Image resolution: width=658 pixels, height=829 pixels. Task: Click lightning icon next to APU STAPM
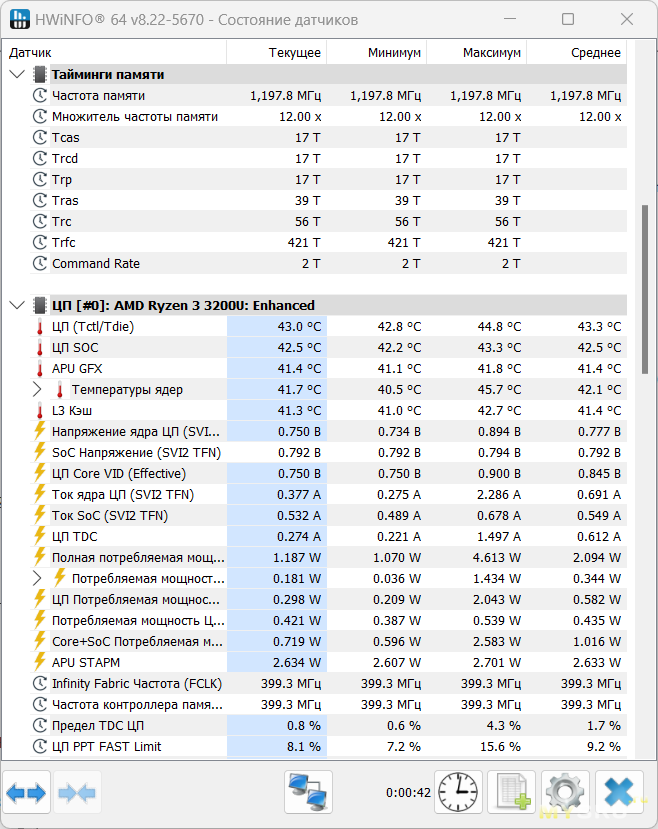pyautogui.click(x=40, y=662)
